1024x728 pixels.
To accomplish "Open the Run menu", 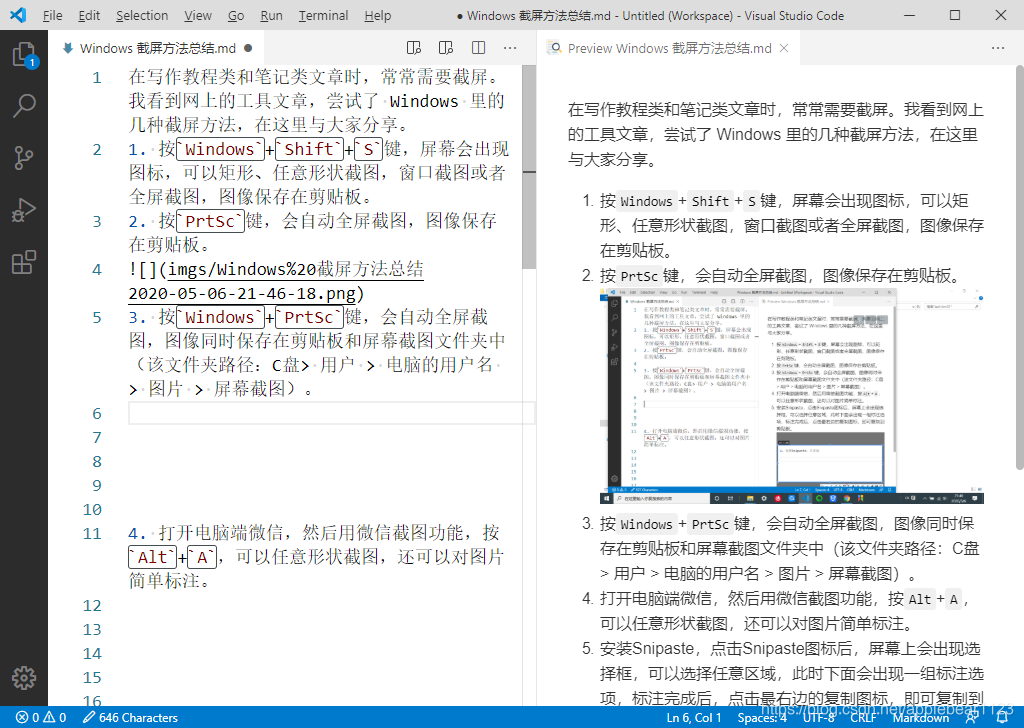I will (271, 15).
